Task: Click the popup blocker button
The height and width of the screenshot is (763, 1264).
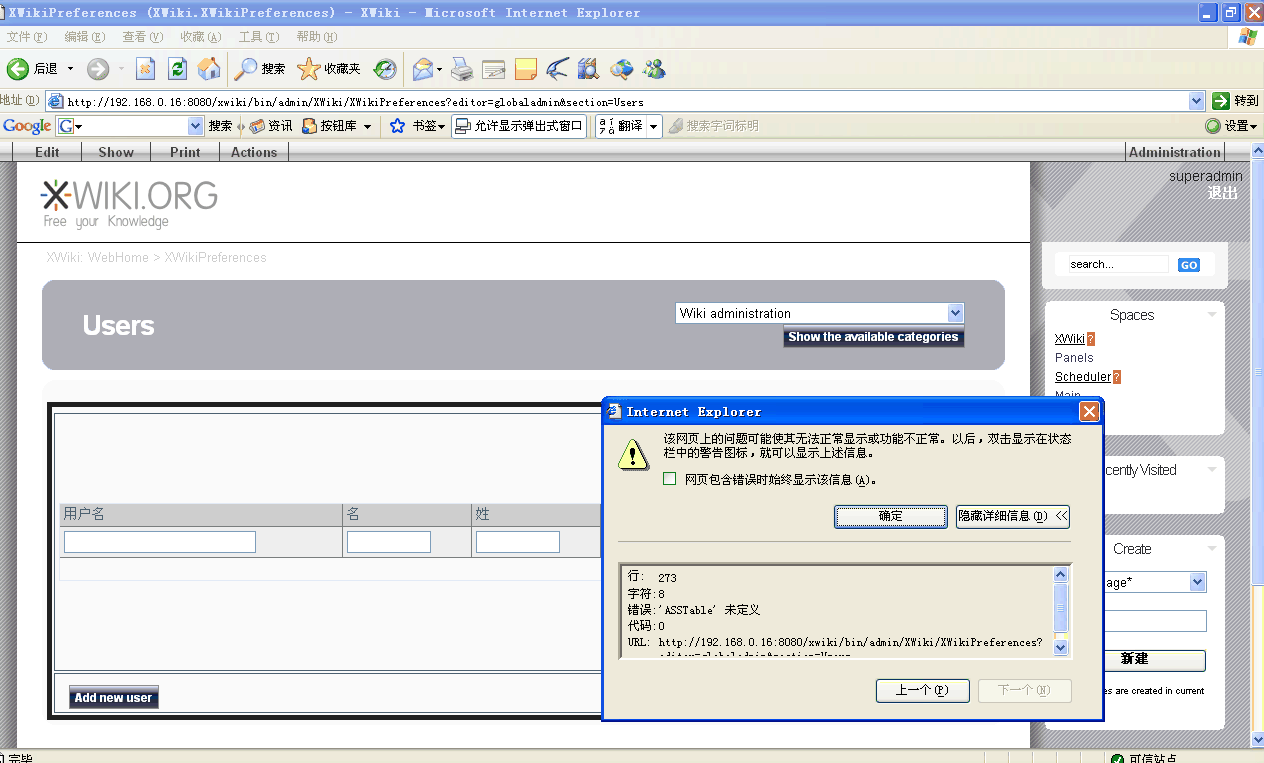Action: 518,126
